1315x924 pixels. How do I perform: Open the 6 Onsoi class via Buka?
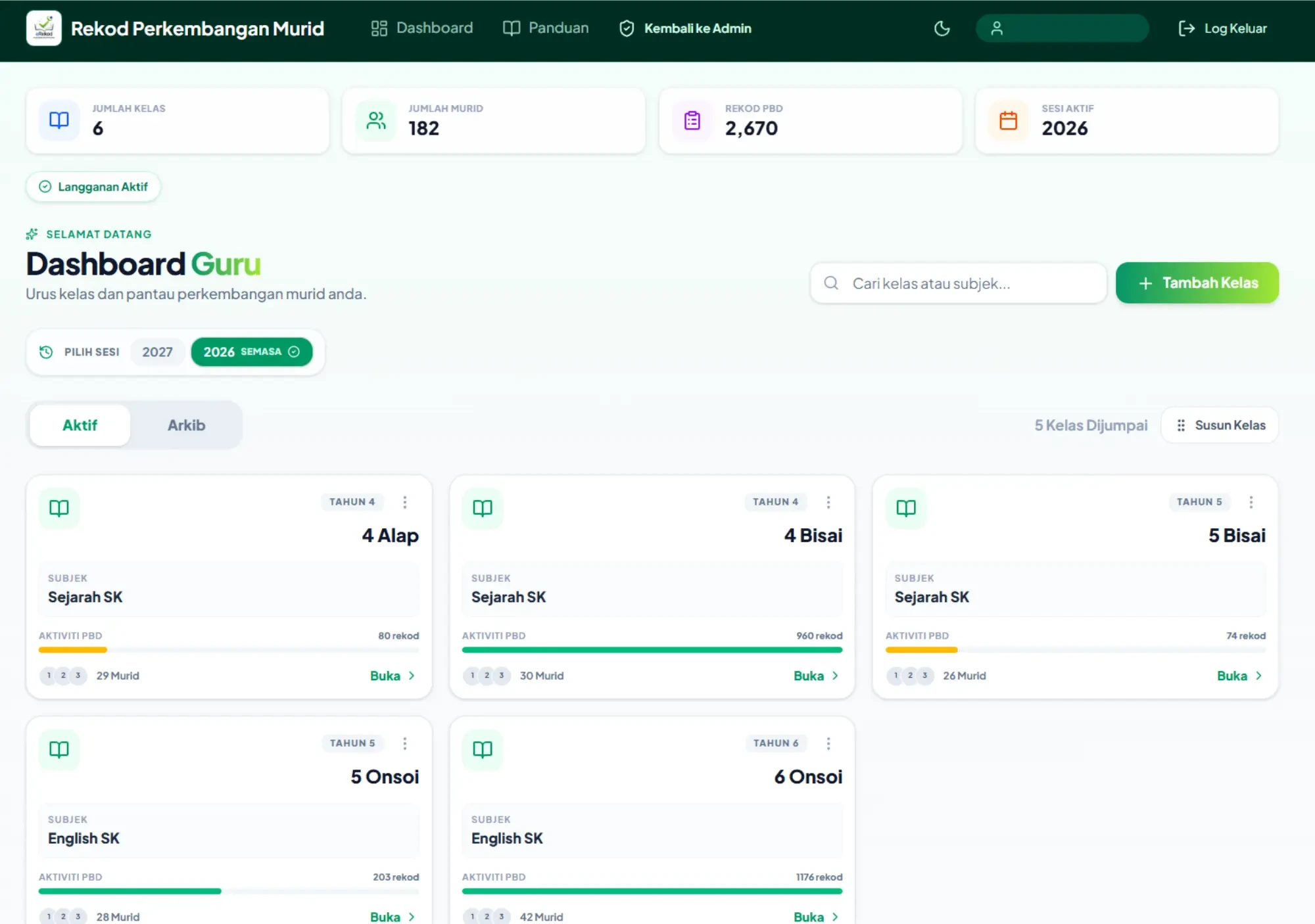pos(817,917)
